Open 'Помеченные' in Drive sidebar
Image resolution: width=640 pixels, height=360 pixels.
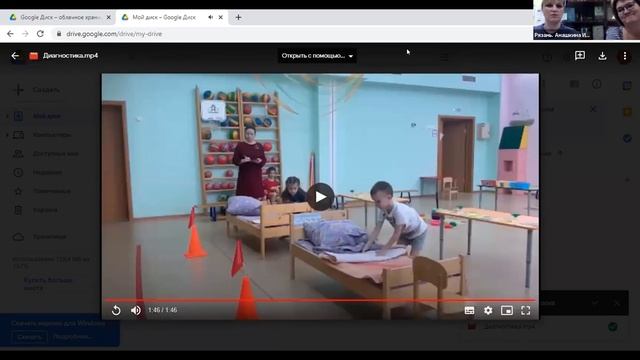(x=51, y=191)
